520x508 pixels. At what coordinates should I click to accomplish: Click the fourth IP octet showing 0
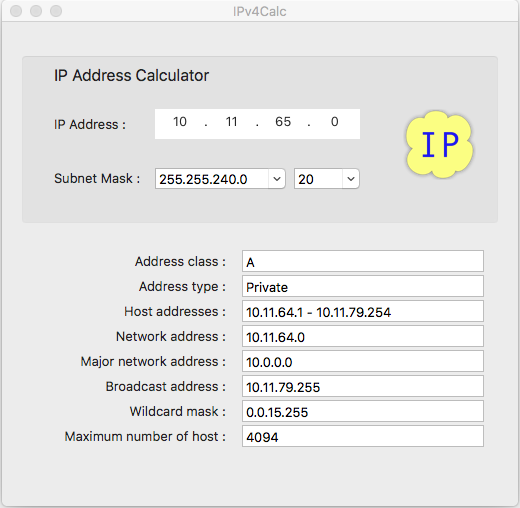(335, 122)
